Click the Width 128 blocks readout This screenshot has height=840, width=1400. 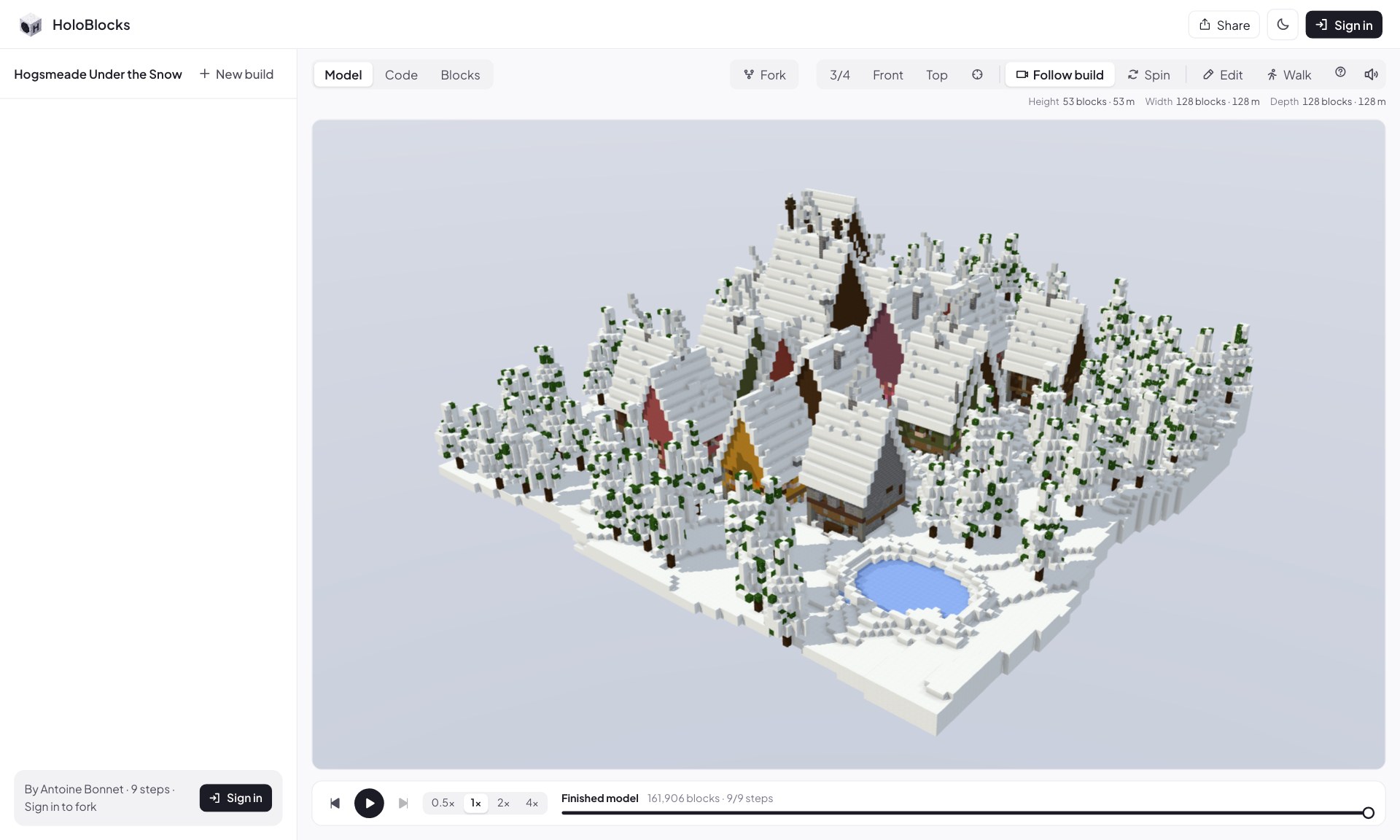pos(1202,101)
